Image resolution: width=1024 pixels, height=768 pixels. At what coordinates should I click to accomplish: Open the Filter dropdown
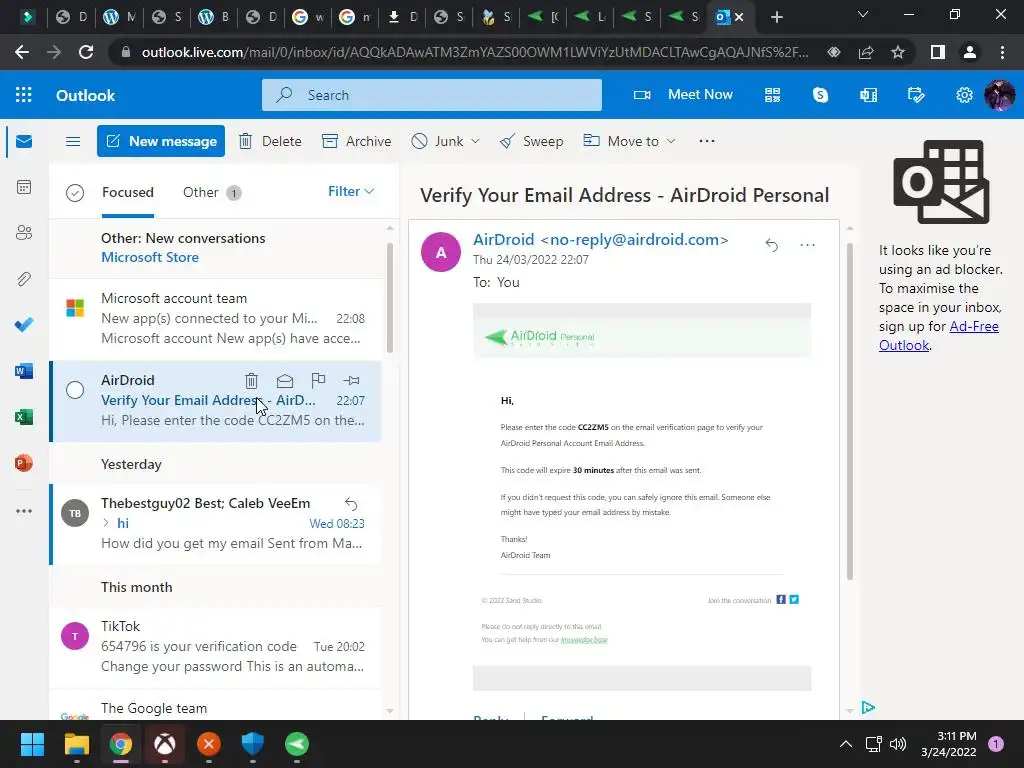point(351,191)
